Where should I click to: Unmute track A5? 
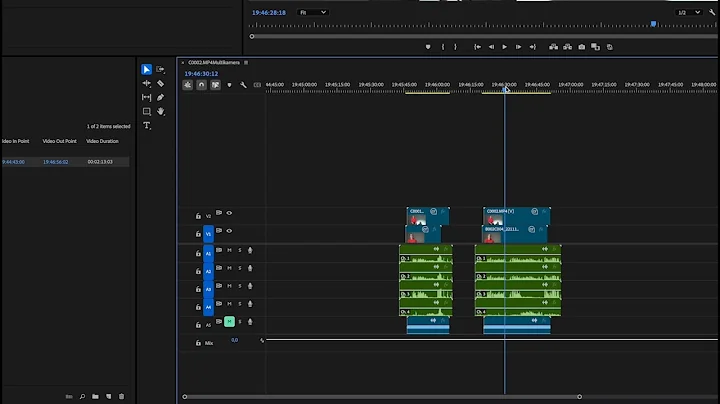point(229,322)
